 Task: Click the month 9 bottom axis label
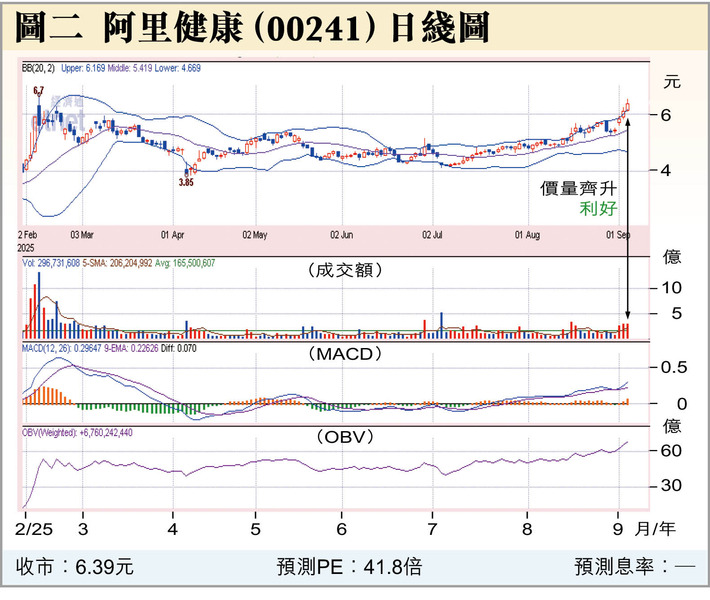point(618,529)
